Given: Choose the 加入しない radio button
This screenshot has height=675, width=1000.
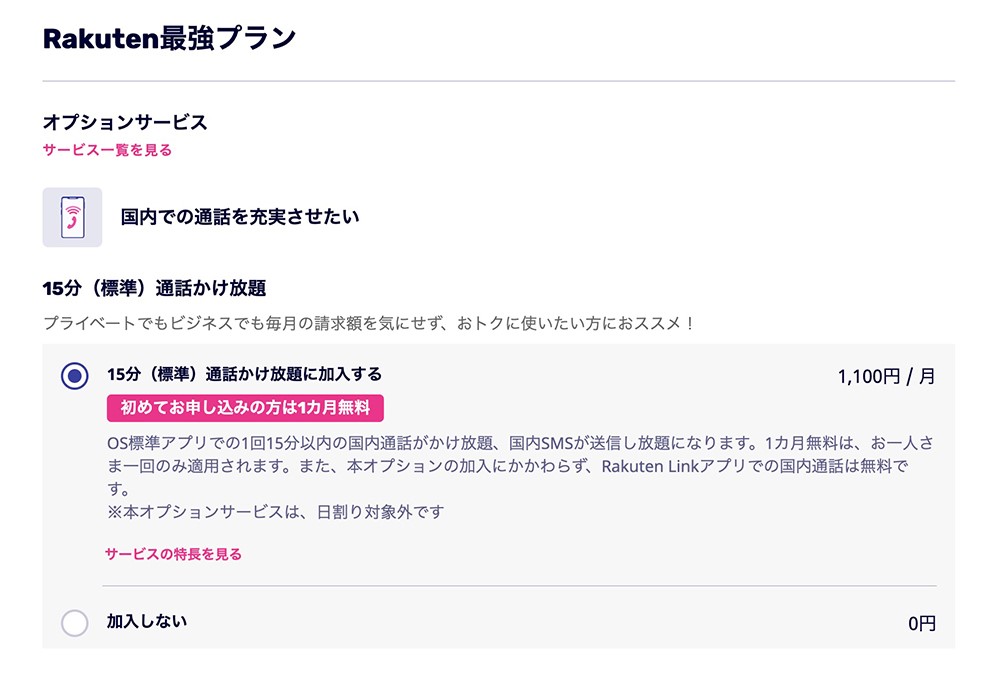Looking at the screenshot, I should (x=75, y=623).
